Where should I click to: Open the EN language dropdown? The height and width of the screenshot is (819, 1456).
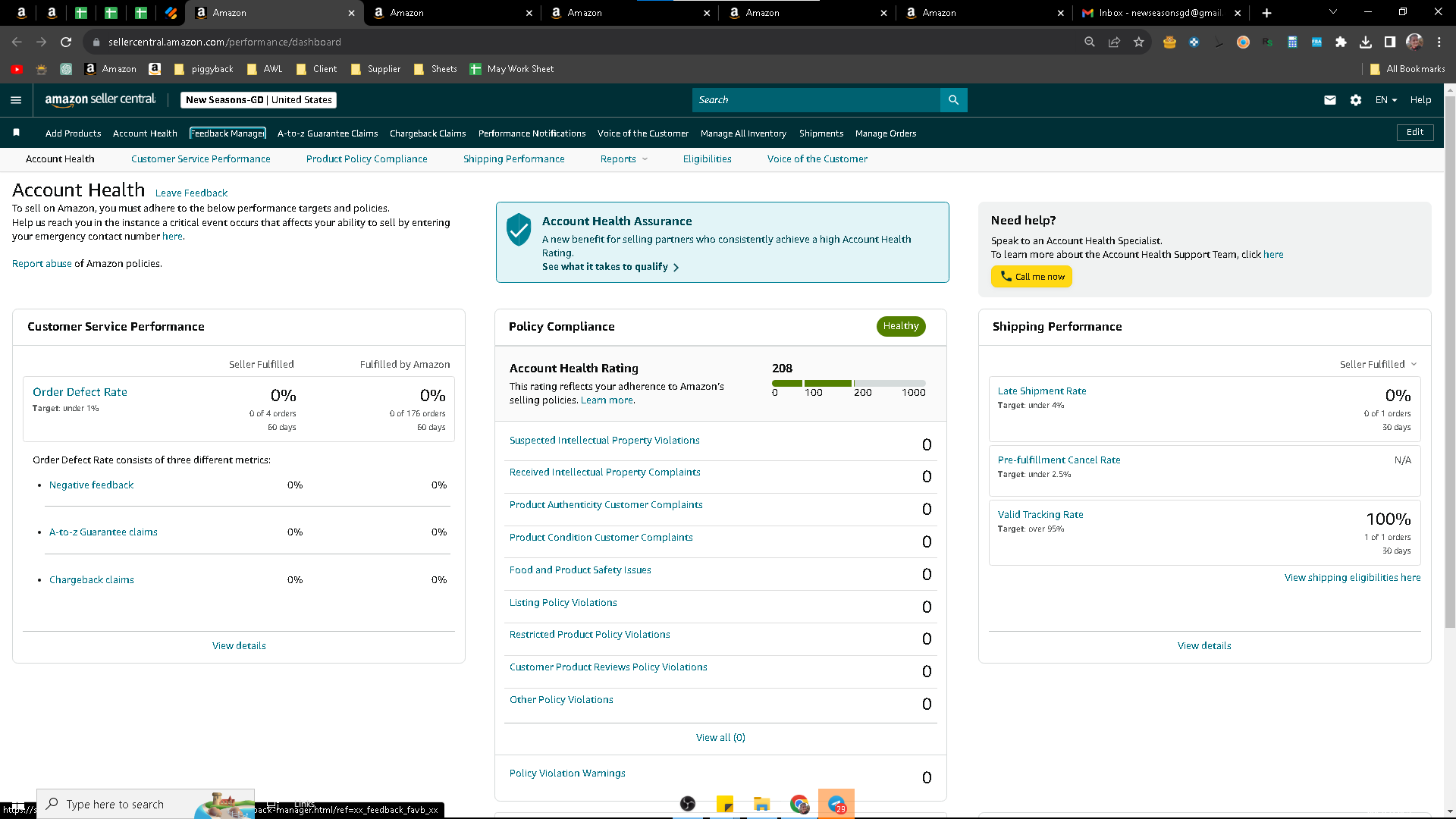pos(1386,100)
